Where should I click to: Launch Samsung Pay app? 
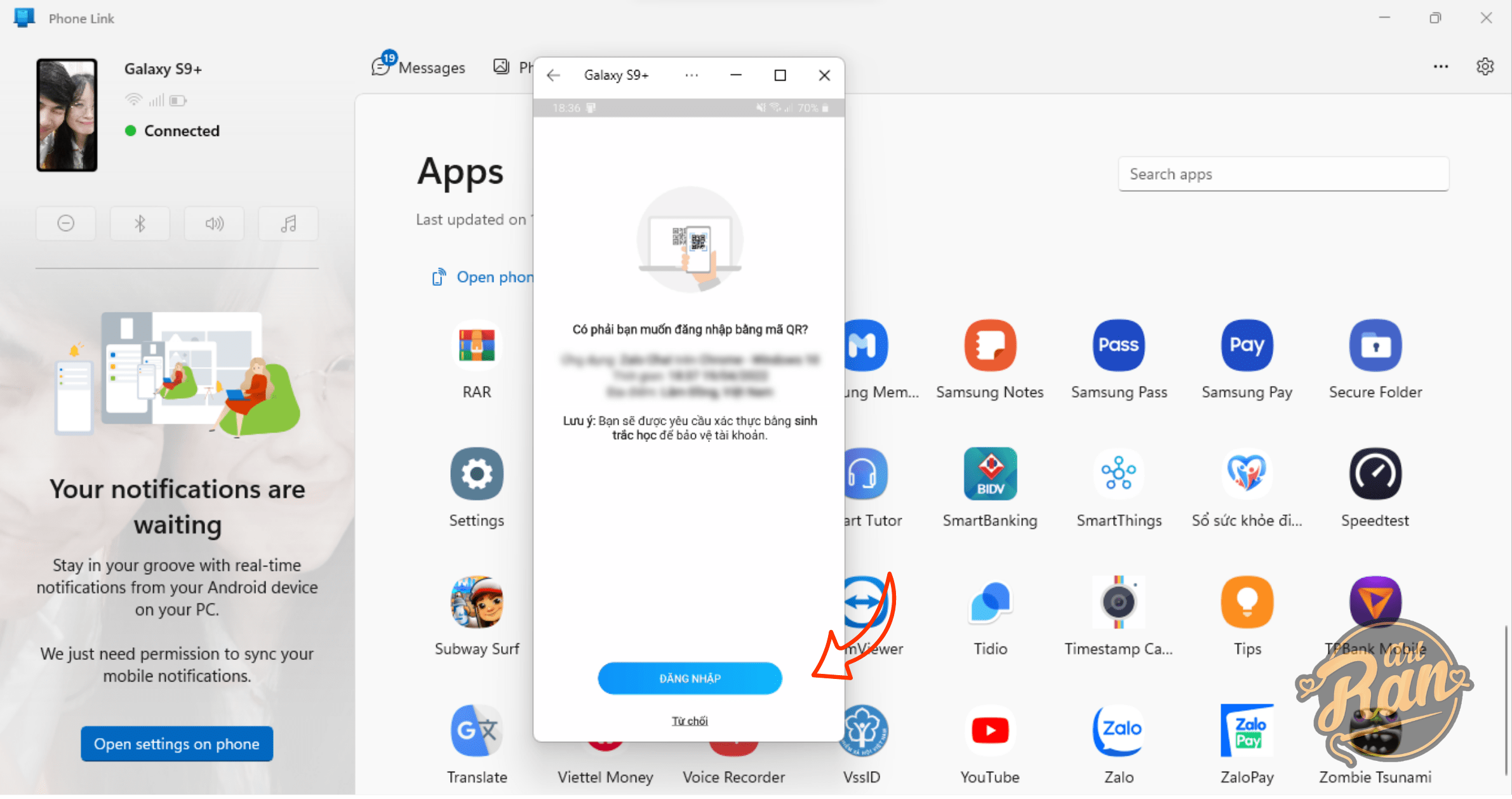(x=1247, y=346)
